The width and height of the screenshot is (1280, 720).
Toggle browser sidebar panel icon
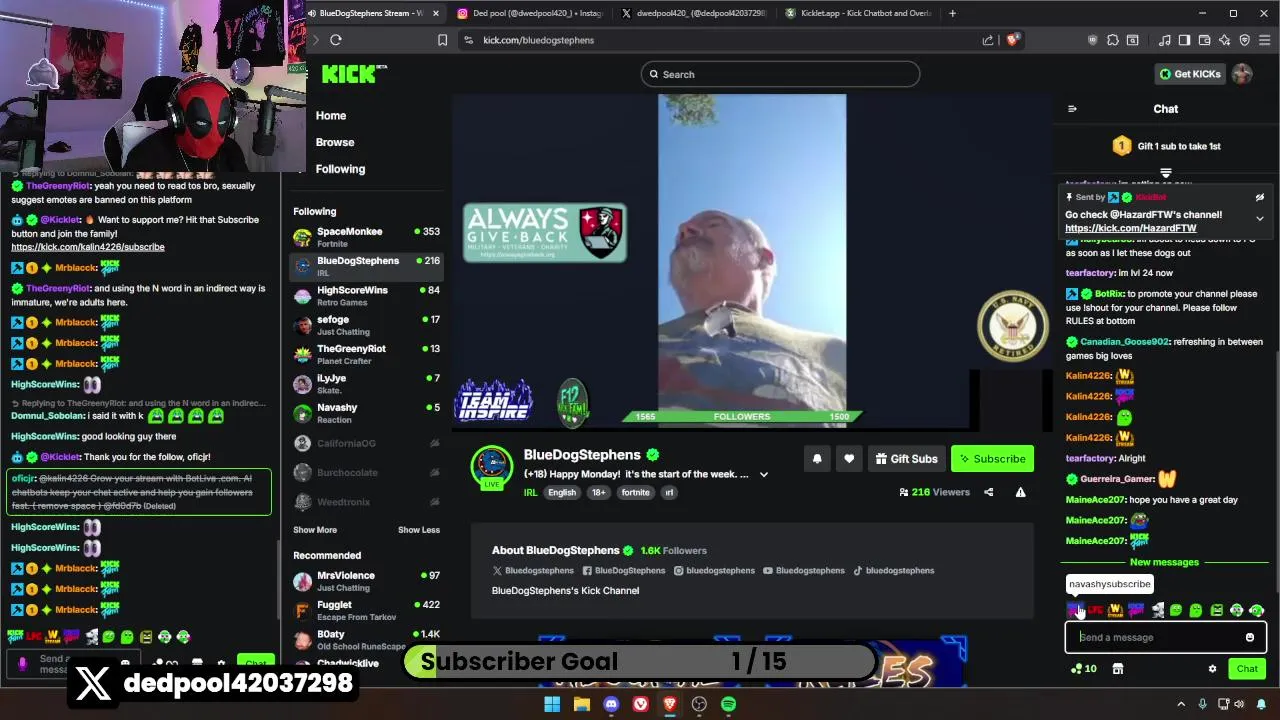[1184, 40]
